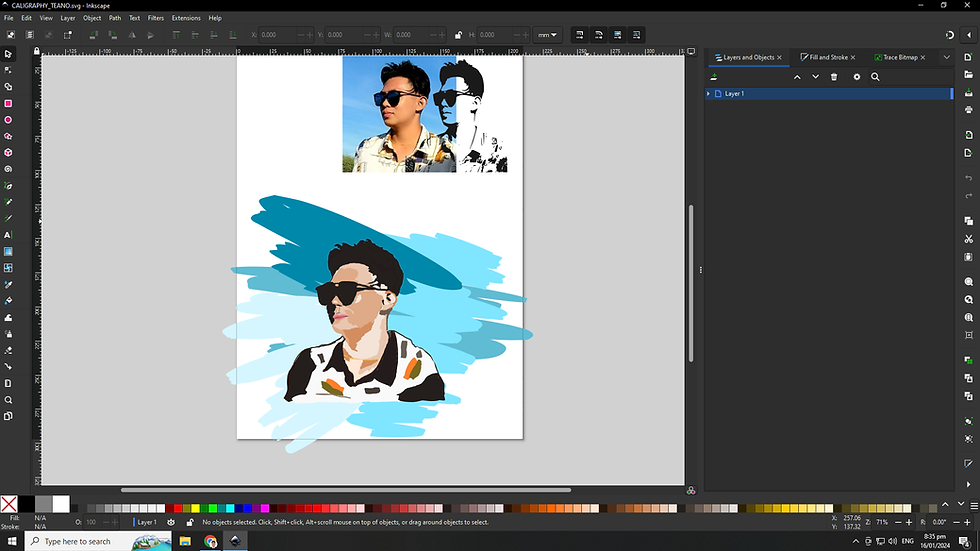980x551 pixels.
Task: Select the Connector tool
Action: 8,367
